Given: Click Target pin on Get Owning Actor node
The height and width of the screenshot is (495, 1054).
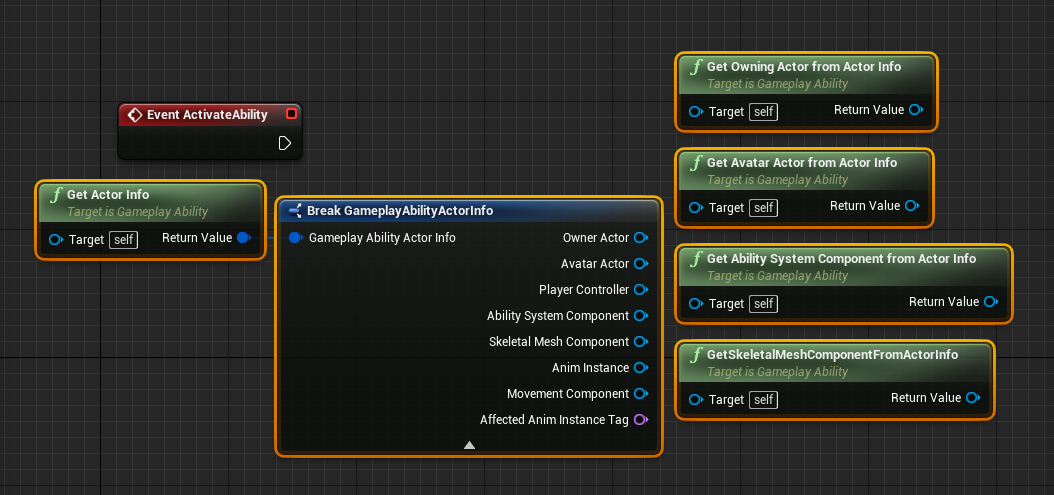Looking at the screenshot, I should click(696, 112).
